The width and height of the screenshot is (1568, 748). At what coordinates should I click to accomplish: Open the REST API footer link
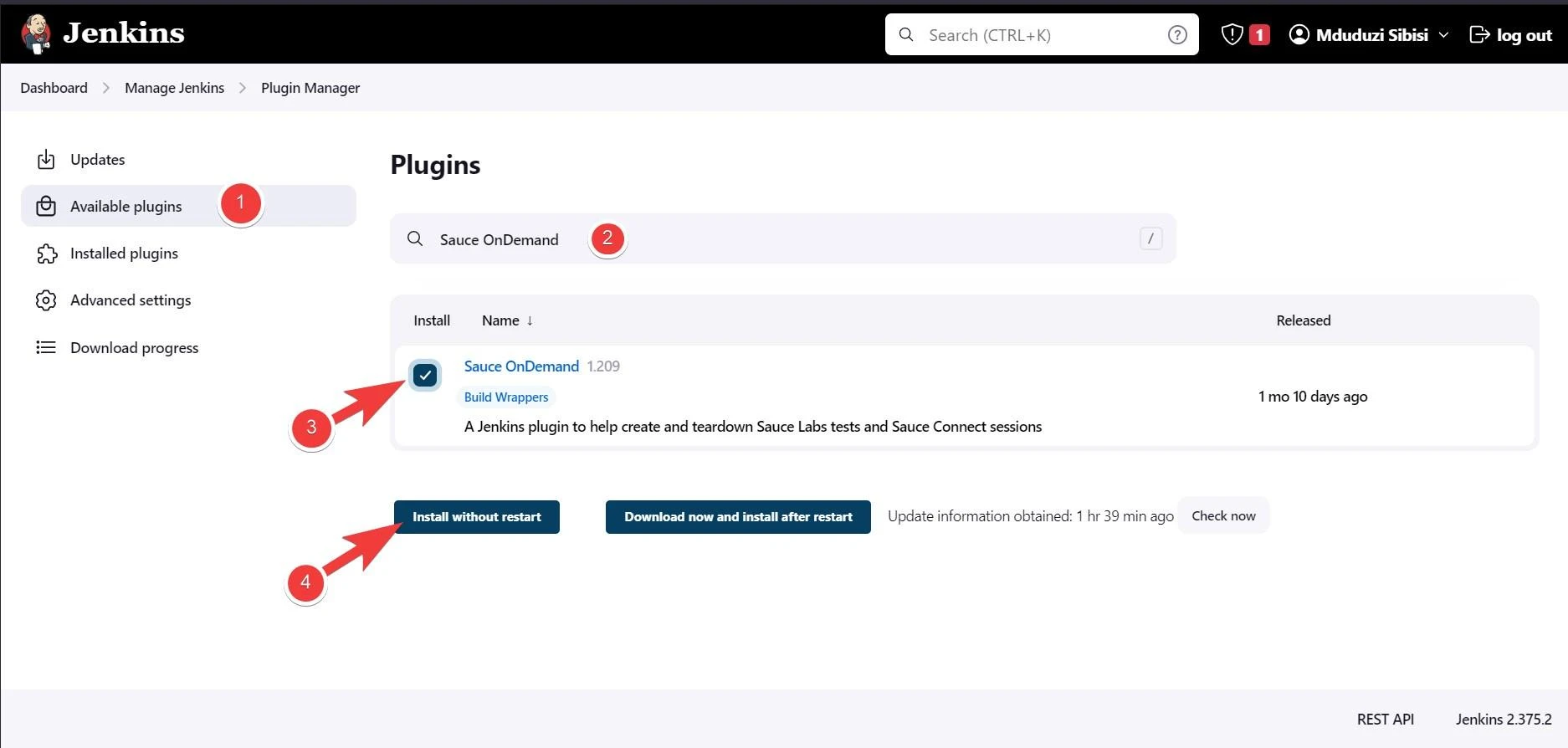(x=1386, y=719)
